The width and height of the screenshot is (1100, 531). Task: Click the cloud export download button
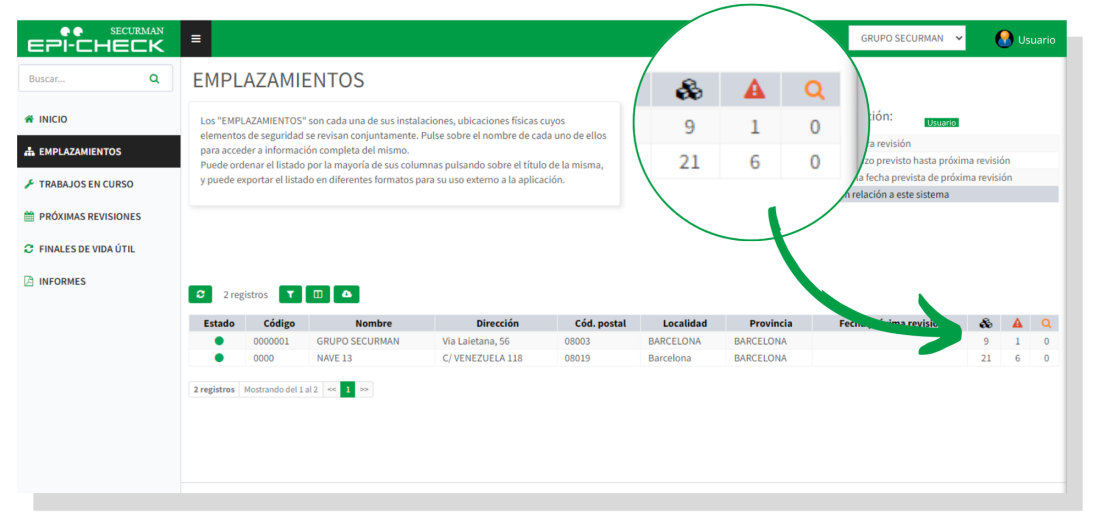(346, 294)
